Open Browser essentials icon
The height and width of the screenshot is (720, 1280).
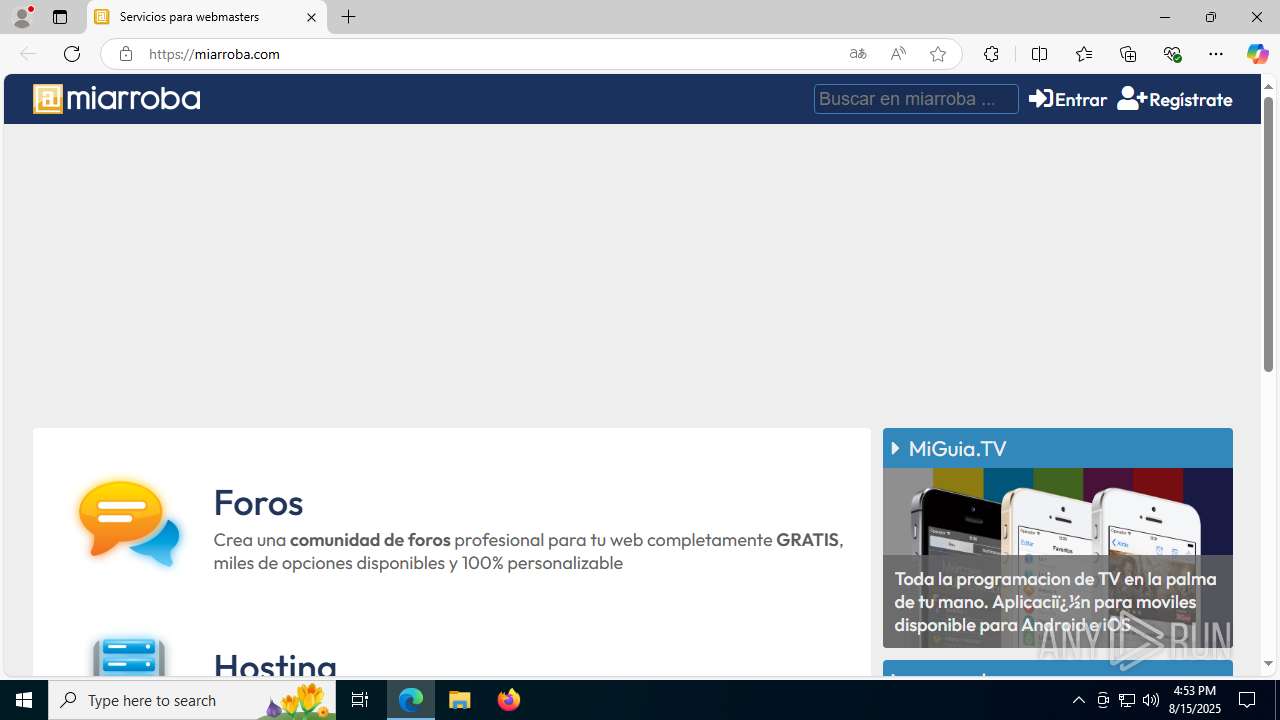point(1172,54)
